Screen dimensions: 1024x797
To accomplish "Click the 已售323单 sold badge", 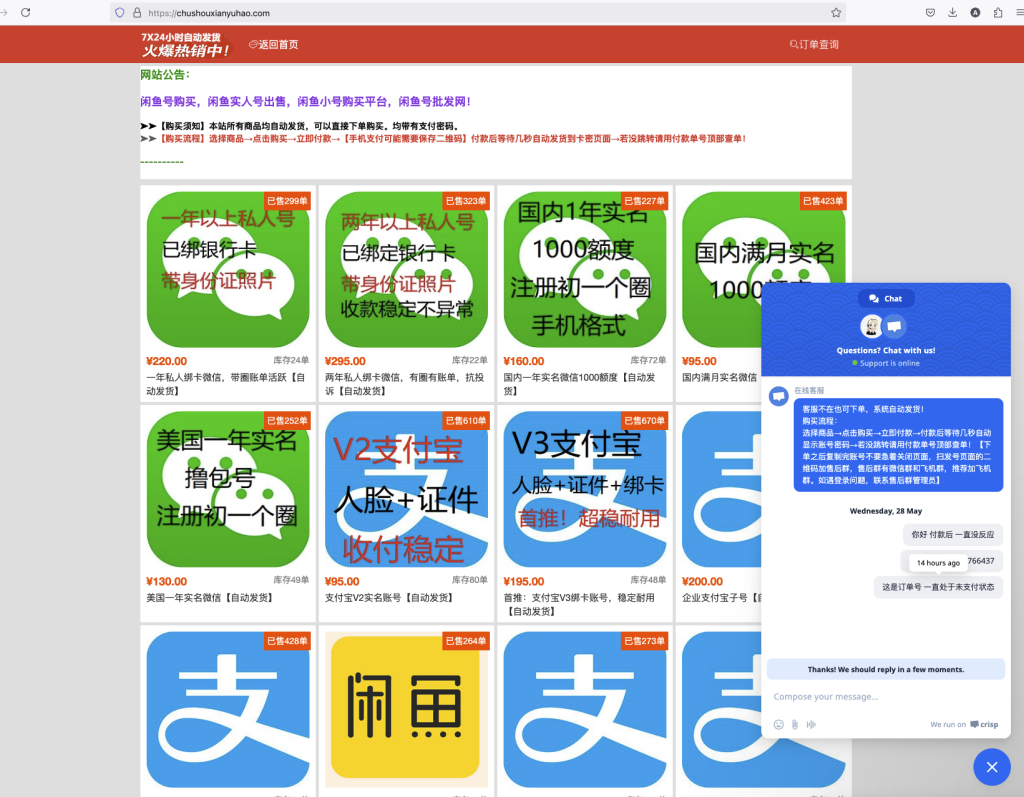I will (x=466, y=201).
